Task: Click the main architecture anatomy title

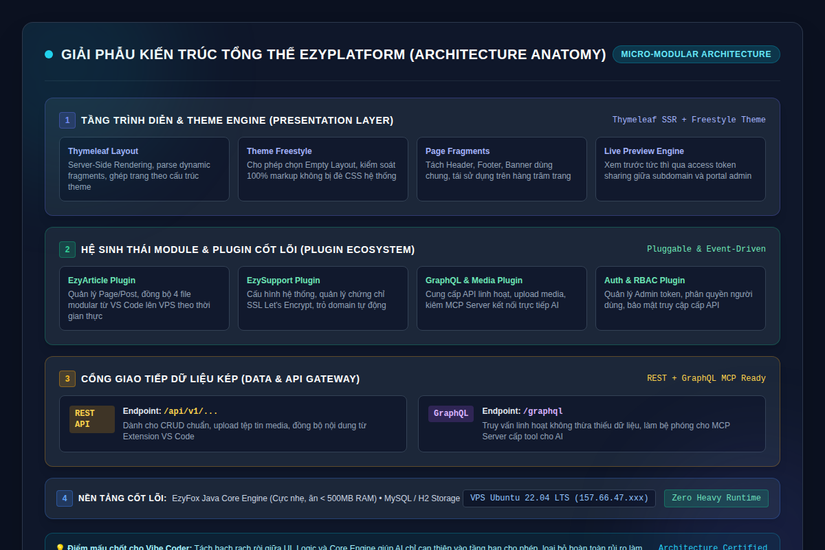Action: [334, 54]
